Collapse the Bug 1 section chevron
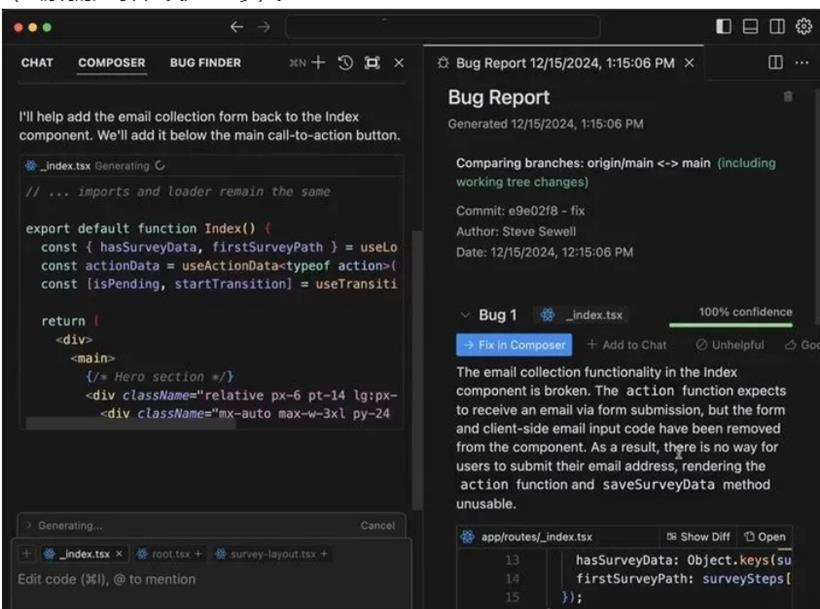 coord(464,315)
